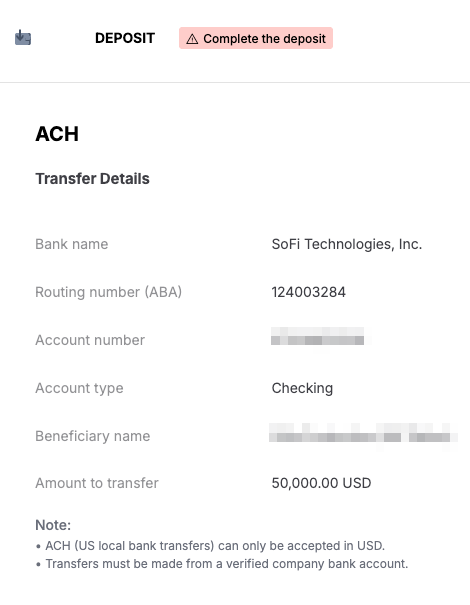Open the Complete the deposit badge
The width and height of the screenshot is (470, 605).
click(256, 38)
